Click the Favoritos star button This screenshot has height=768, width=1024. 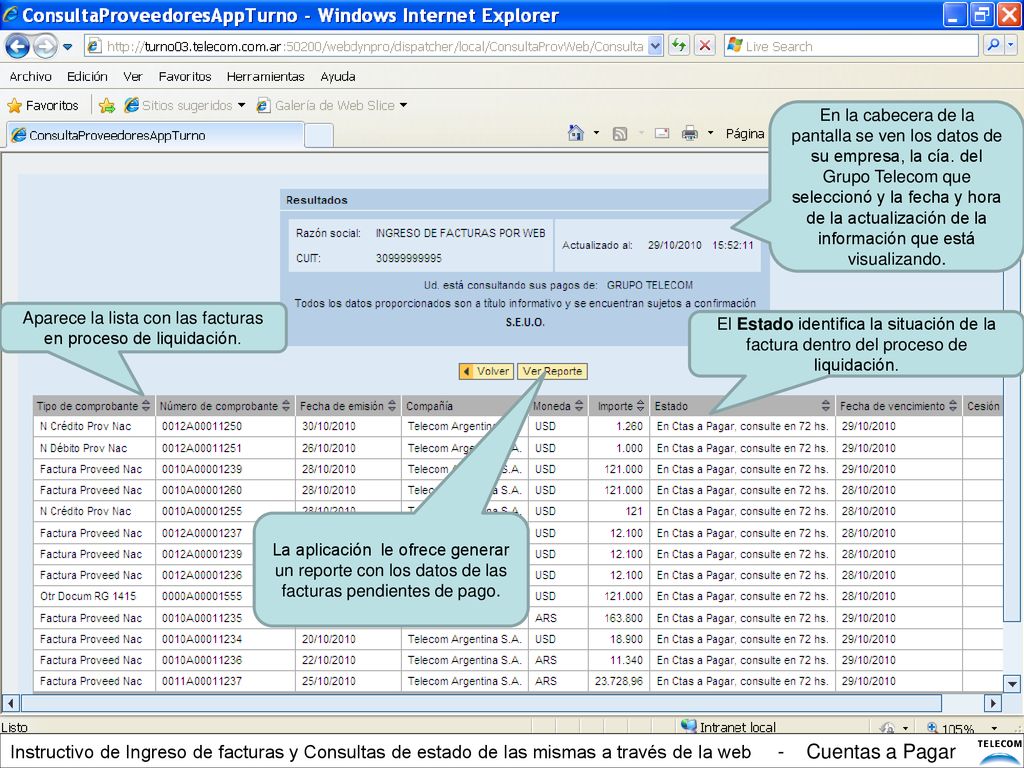click(42, 105)
